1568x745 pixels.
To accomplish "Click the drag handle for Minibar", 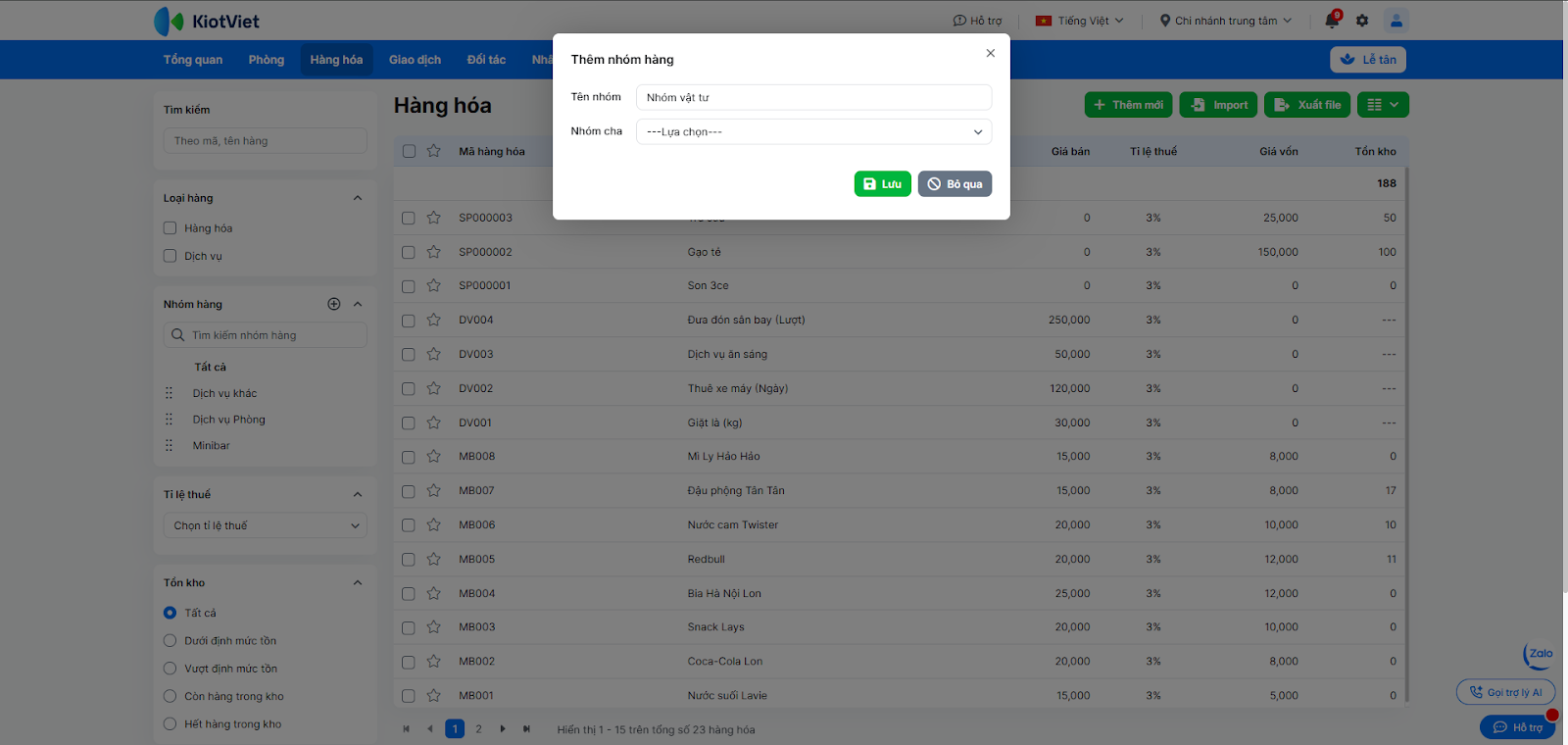I will click(x=169, y=445).
